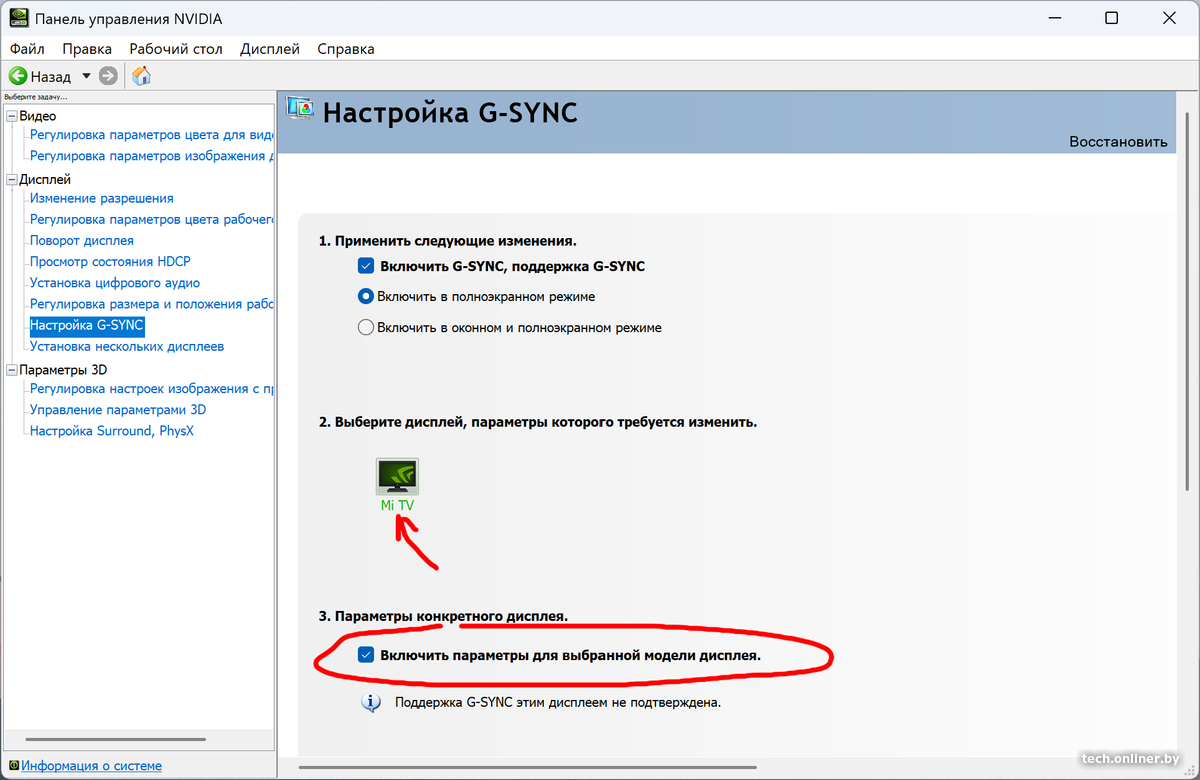Select the Mi TV display icon
Image resolution: width=1200 pixels, height=780 pixels.
(x=397, y=477)
